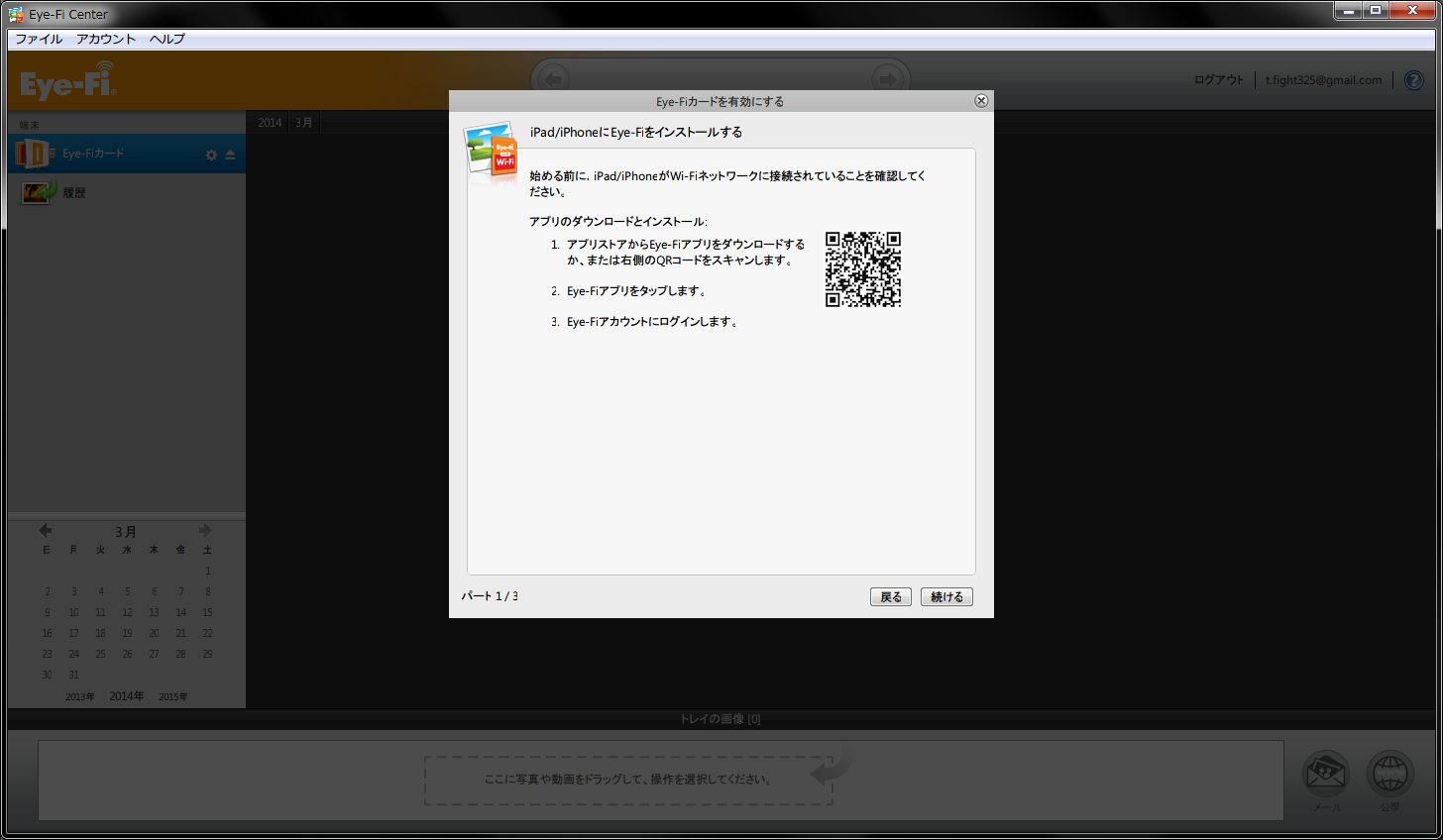Click the back navigation arrow in header
Image resolution: width=1443 pixels, height=840 pixels.
554,79
